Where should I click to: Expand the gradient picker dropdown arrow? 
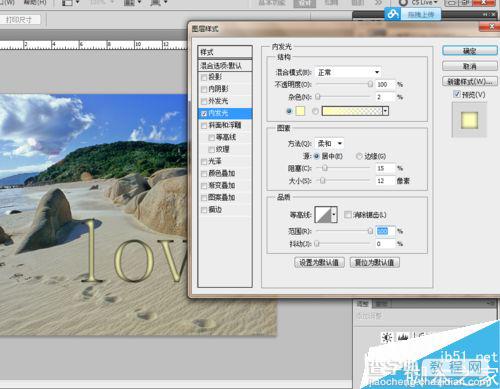[x=386, y=111]
